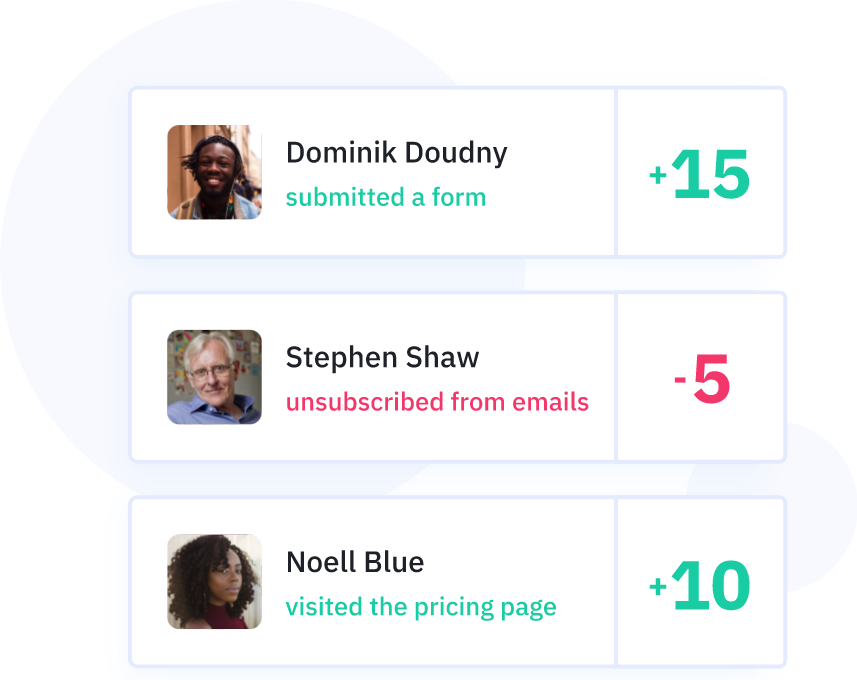Click the vertical divider in Stephen's card
857x680 pixels.
(616, 377)
